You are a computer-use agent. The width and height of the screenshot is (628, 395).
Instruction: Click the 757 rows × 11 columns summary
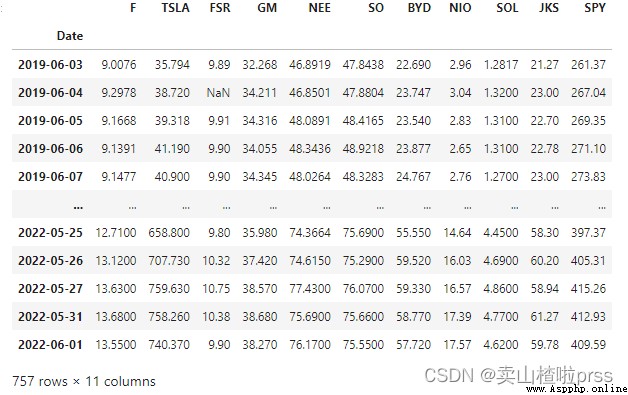click(84, 381)
